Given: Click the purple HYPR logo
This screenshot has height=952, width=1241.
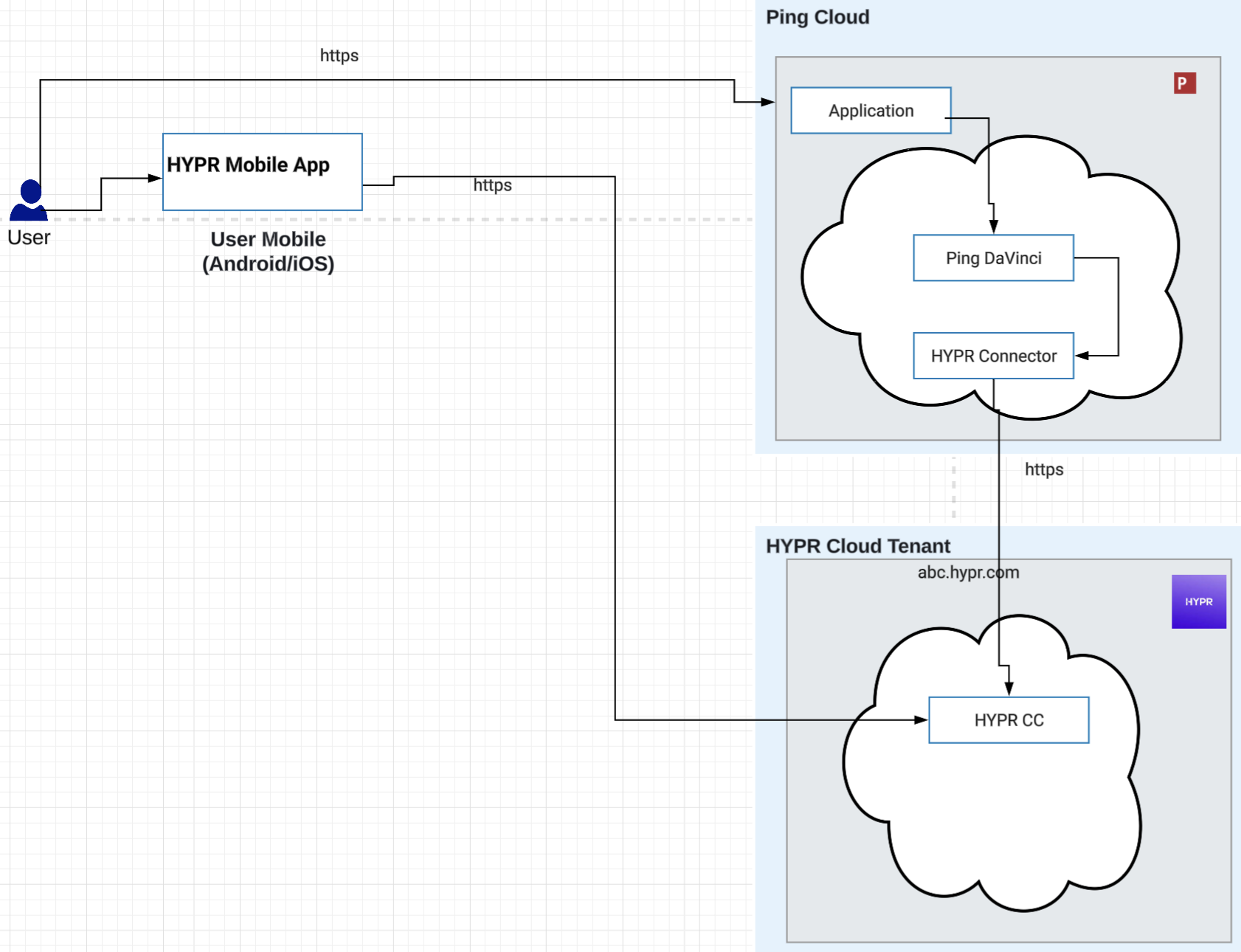Looking at the screenshot, I should point(1198,601).
